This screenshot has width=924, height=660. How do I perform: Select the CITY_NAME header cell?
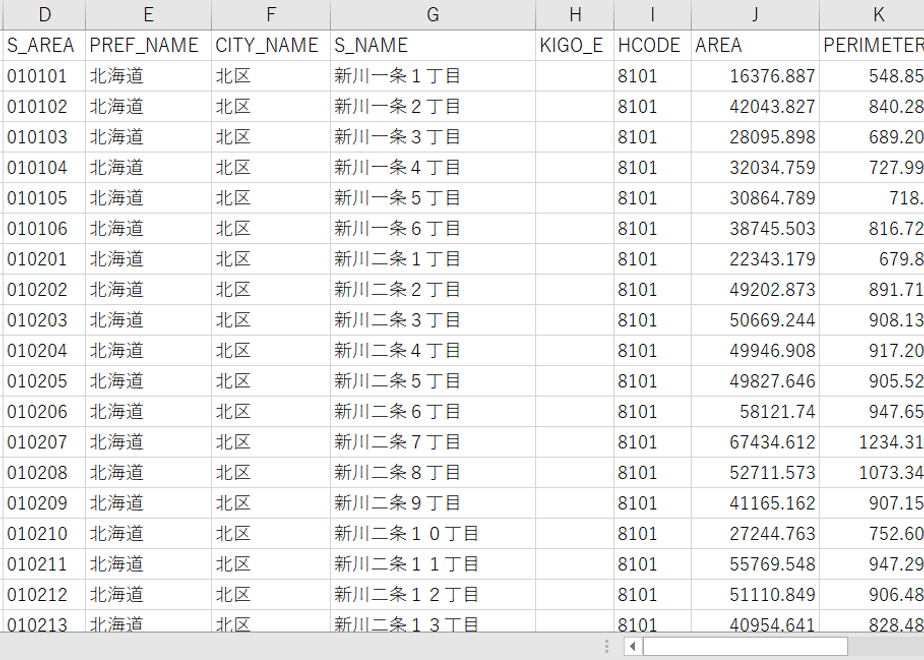[270, 45]
